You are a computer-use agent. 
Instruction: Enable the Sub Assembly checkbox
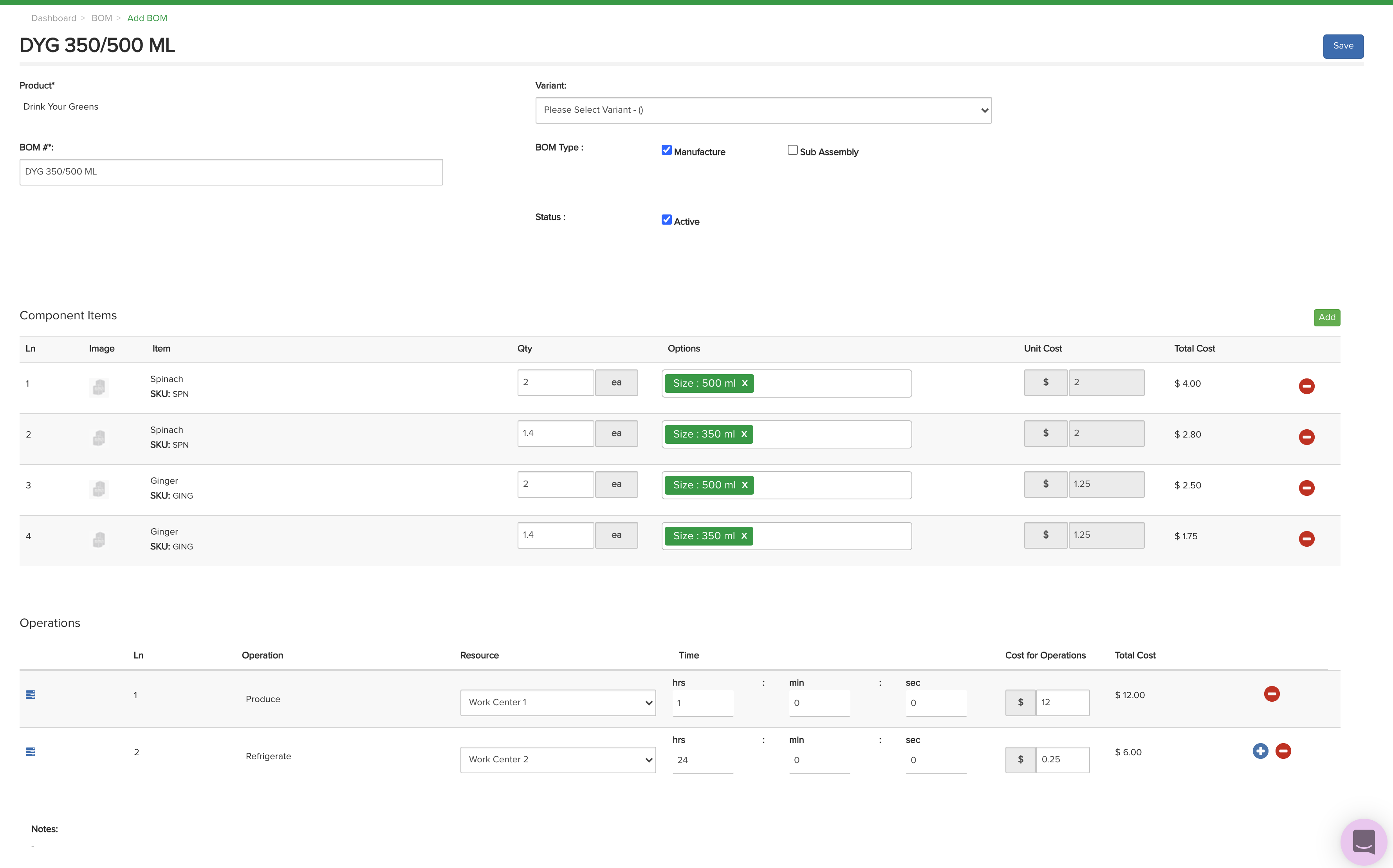point(792,150)
